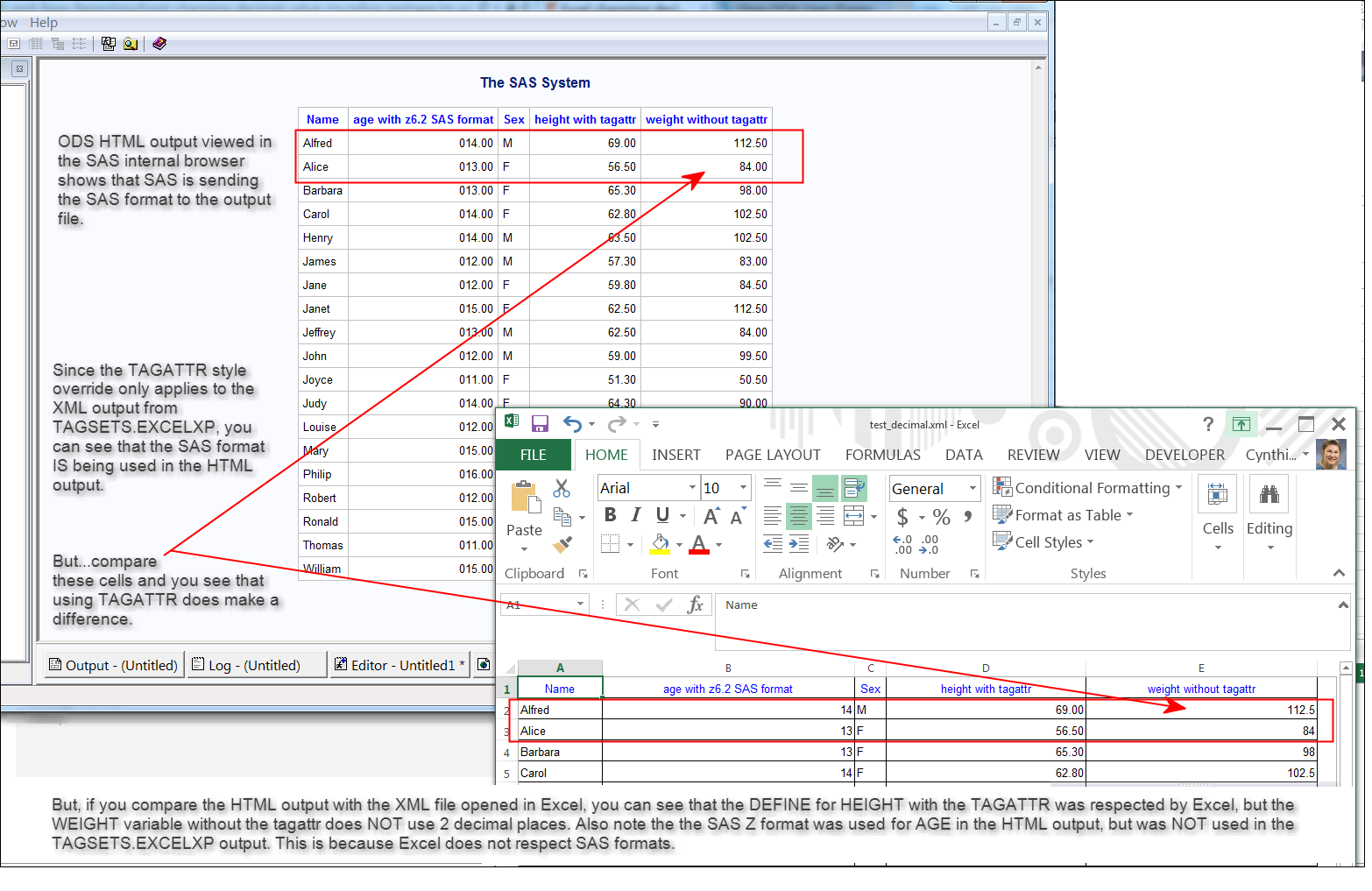Apply comma style number format
Screen dimensions: 1372x891
pos(968,517)
